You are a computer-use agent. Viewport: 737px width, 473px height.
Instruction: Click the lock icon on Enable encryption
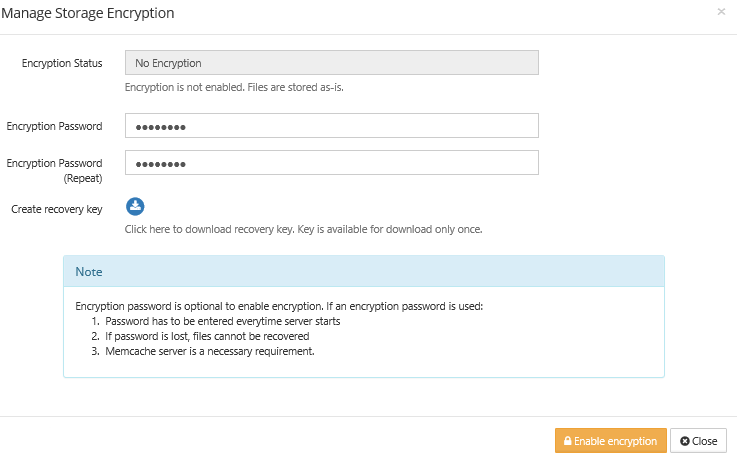567,441
